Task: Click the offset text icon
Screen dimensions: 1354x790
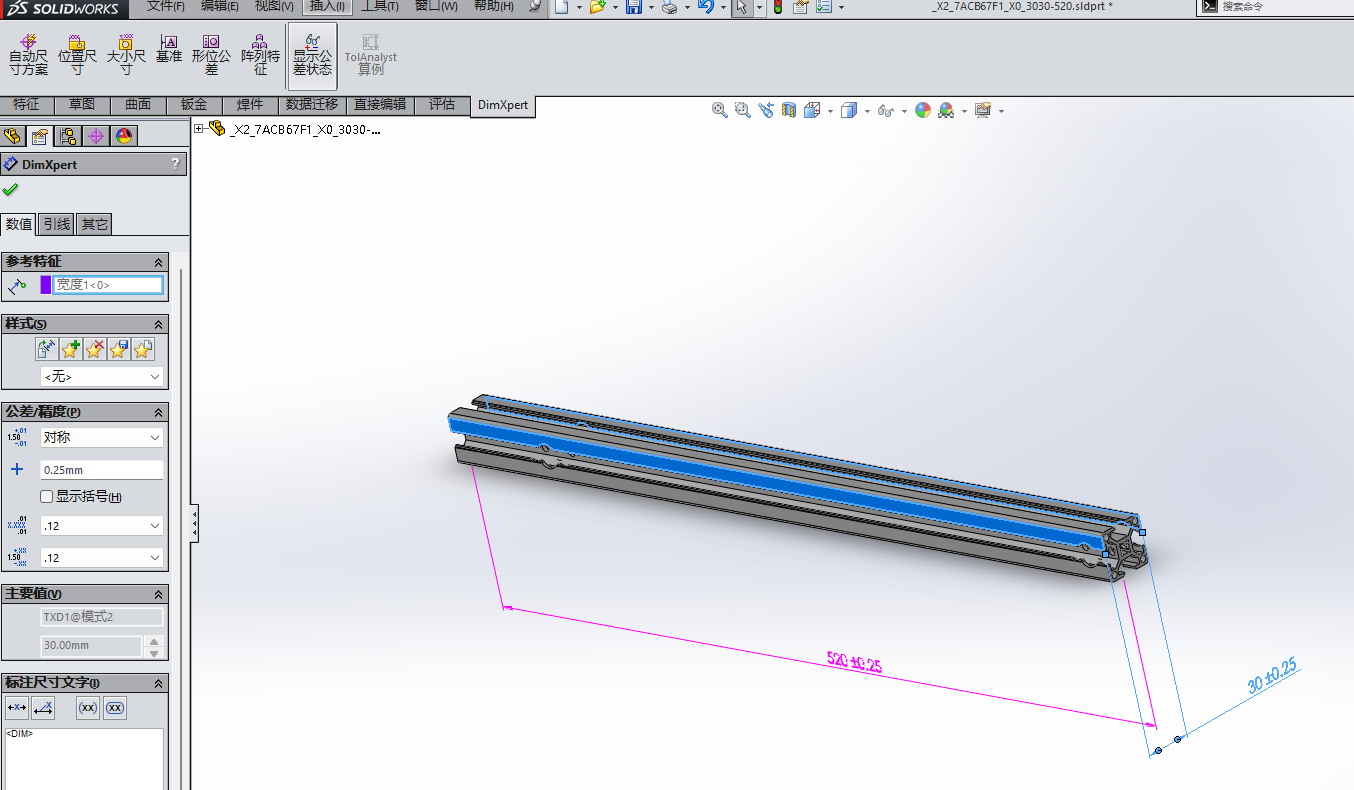Action: point(43,708)
